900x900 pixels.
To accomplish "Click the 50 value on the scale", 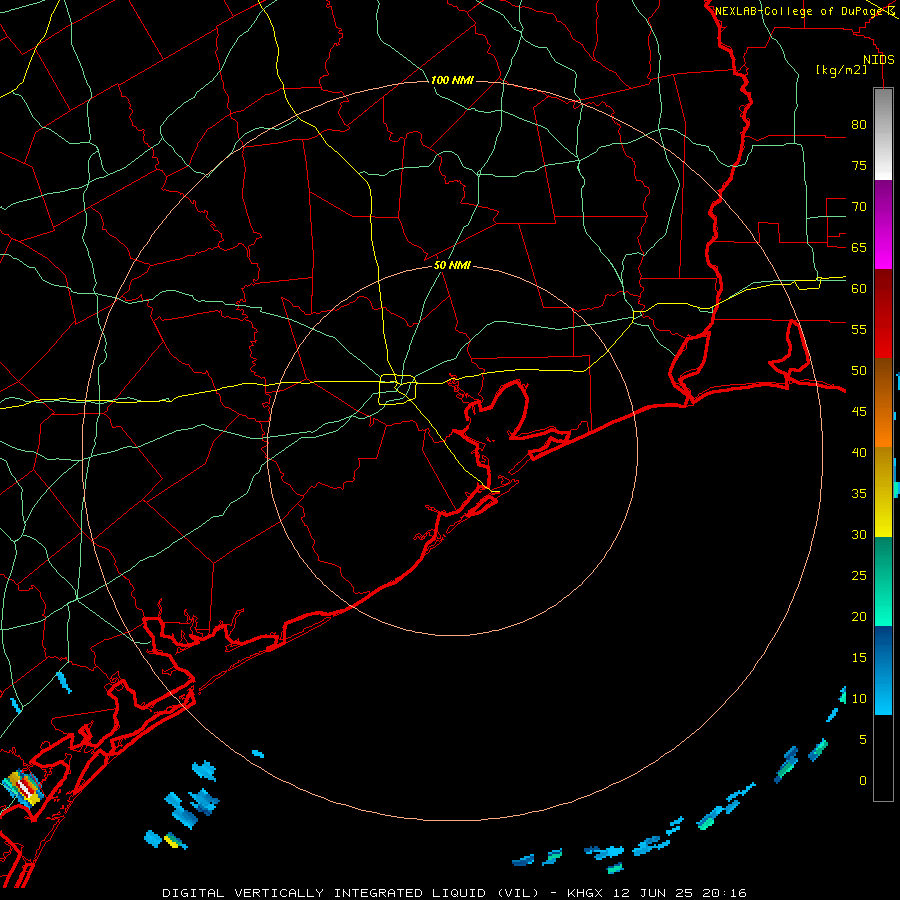I will click(x=859, y=370).
